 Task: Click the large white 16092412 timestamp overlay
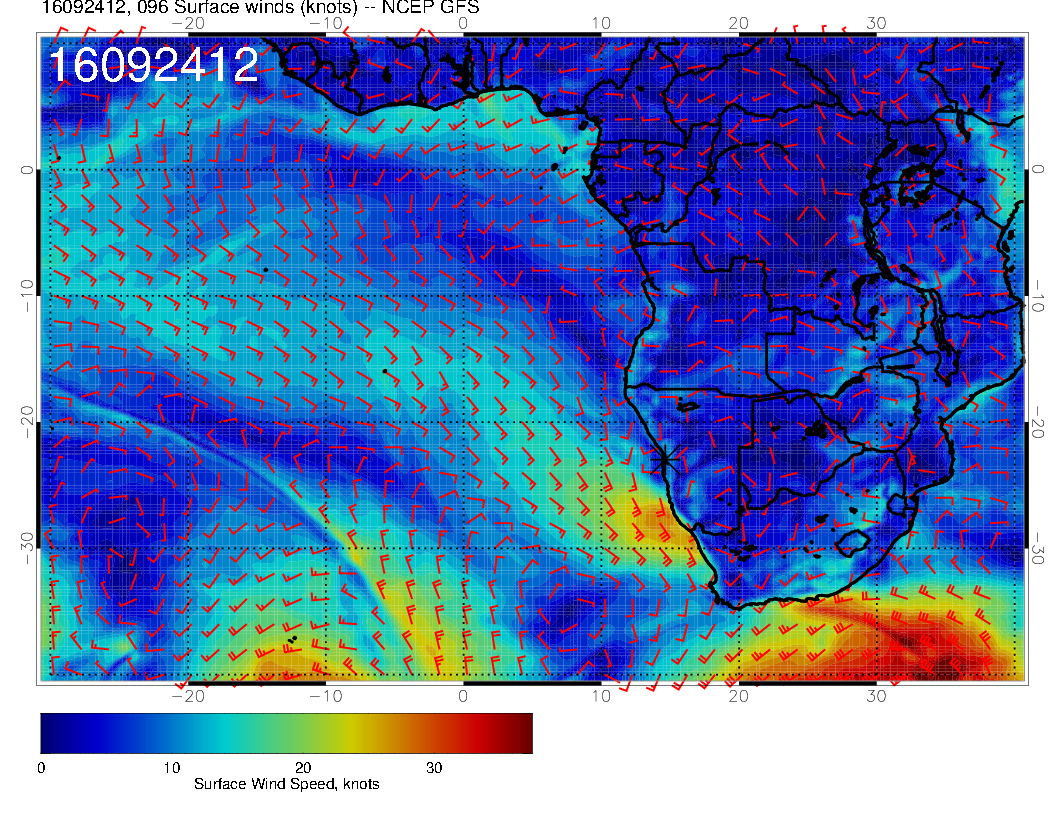(x=154, y=65)
